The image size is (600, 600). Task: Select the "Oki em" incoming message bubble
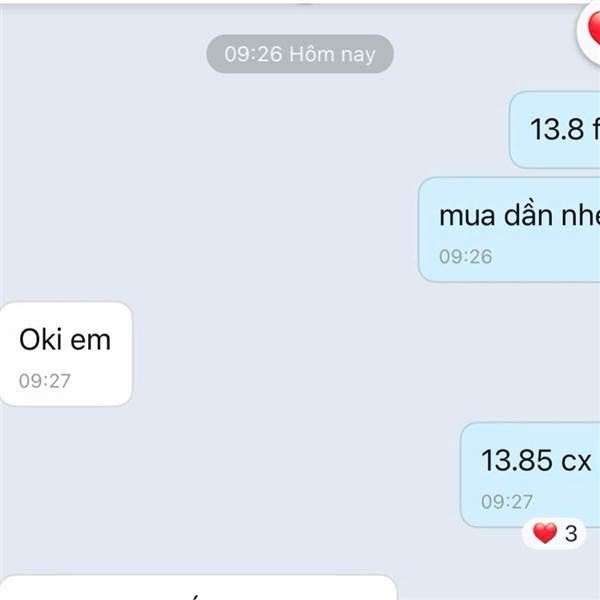tap(66, 354)
